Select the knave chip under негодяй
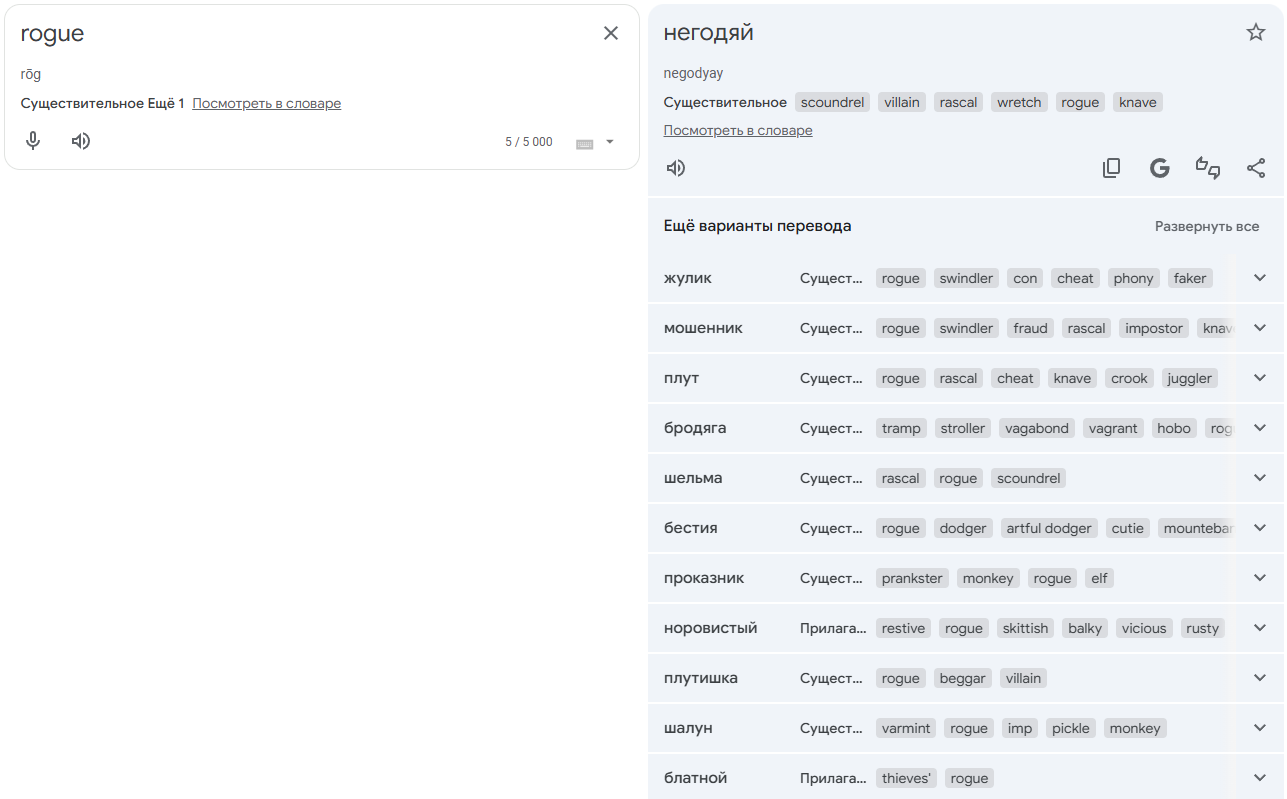The image size is (1287, 799). coord(1138,102)
